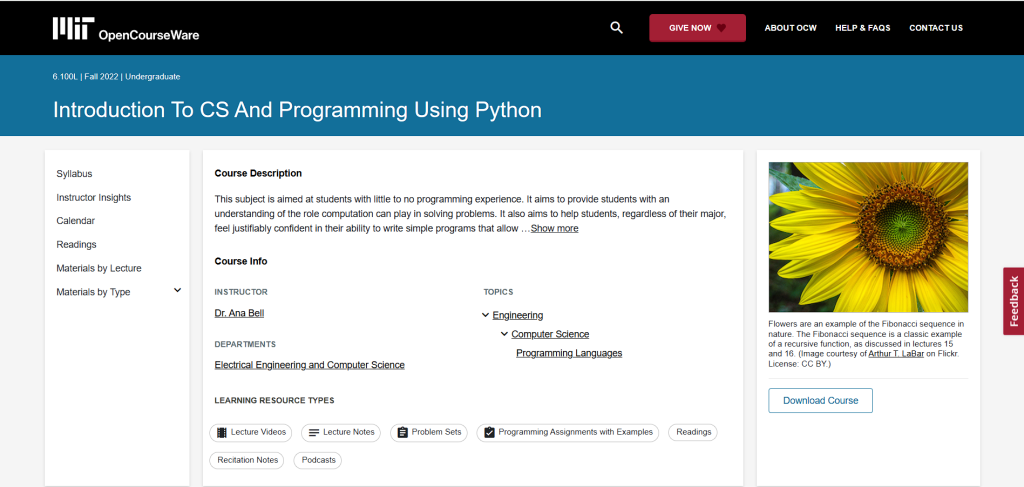
Task: Open the Lecture Videos resource type
Action: pos(251,432)
